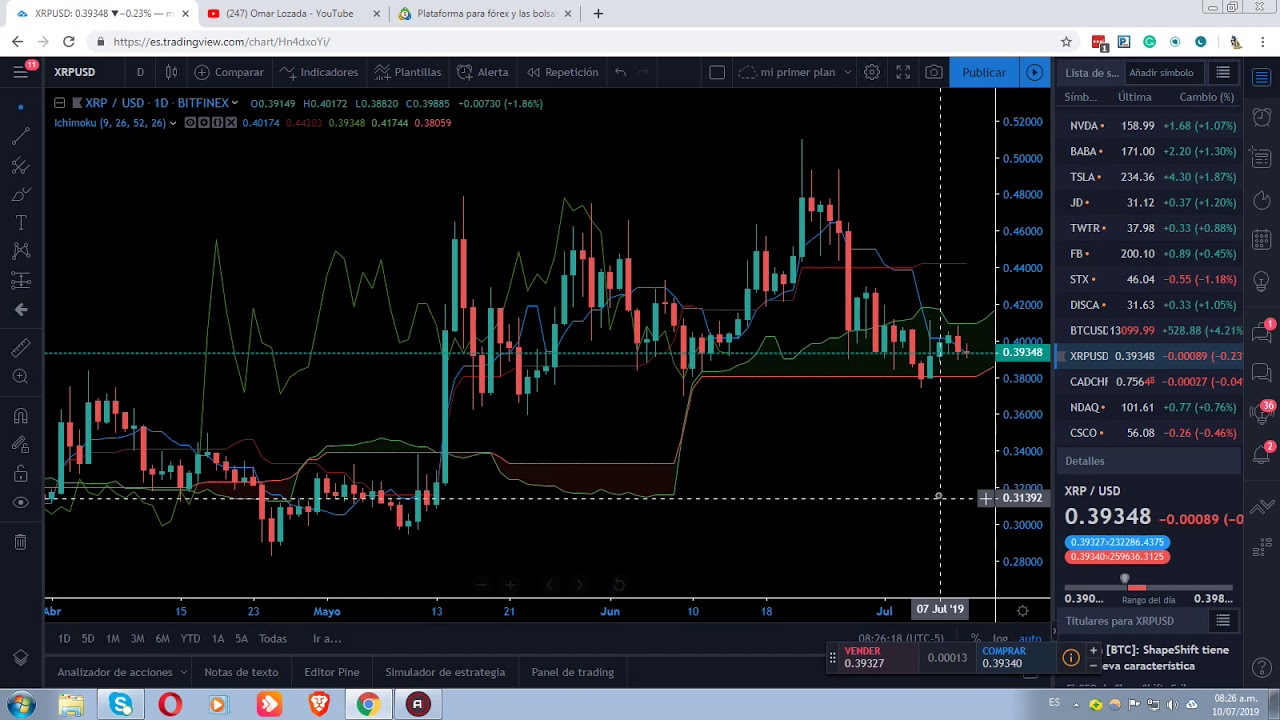The height and width of the screenshot is (720, 1280).
Task: Click the 'Ir a...' go to date button
Action: tap(327, 639)
